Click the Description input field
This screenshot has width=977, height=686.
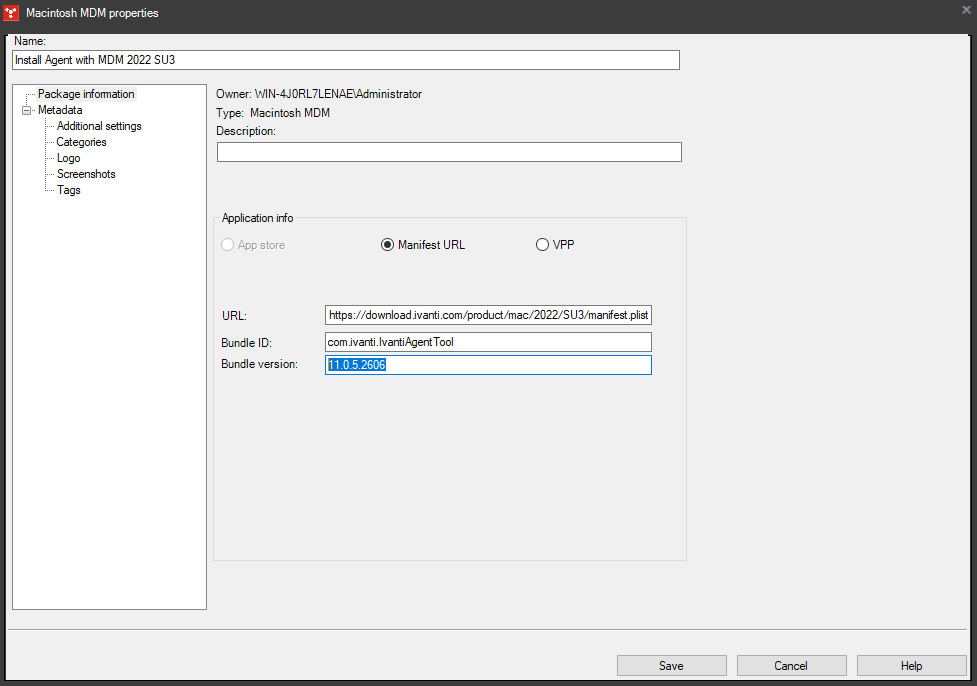(x=448, y=151)
